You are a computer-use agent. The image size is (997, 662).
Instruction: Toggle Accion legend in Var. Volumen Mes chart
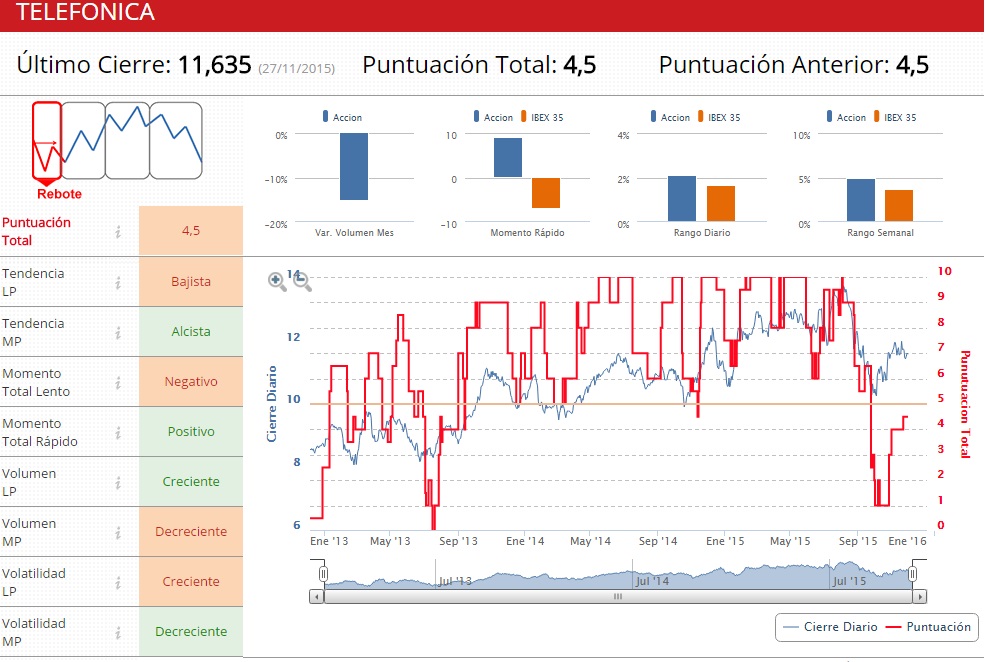tap(342, 117)
